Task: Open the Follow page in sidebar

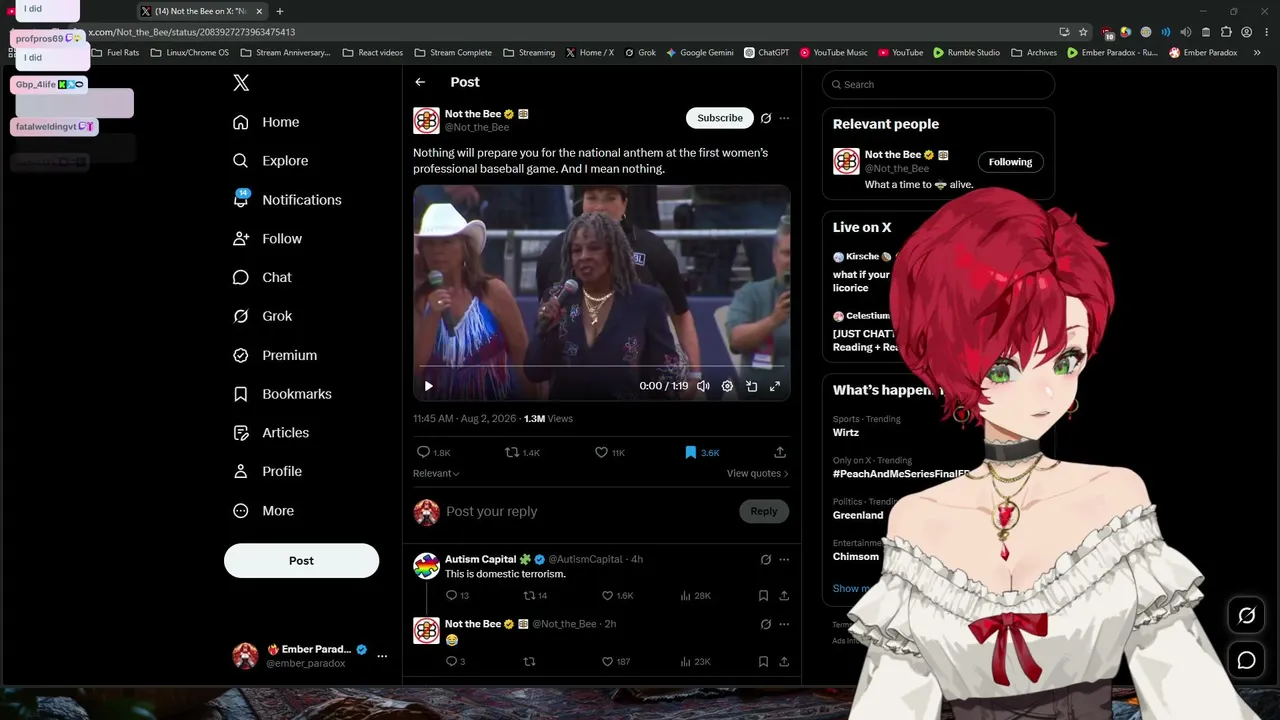Action: (267, 239)
